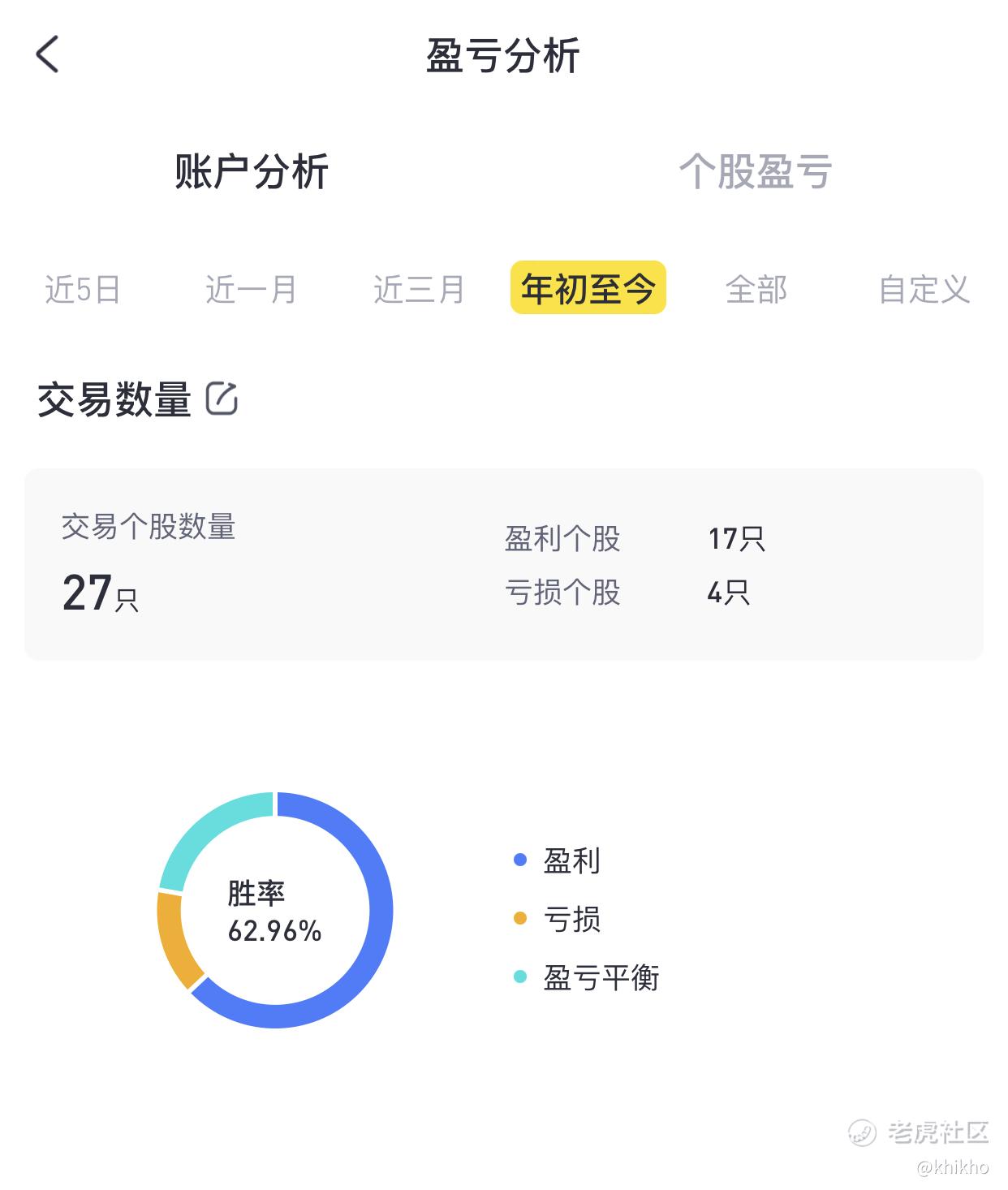Open share icon beside 交易数量
The height and width of the screenshot is (1190, 1008).
tap(222, 399)
